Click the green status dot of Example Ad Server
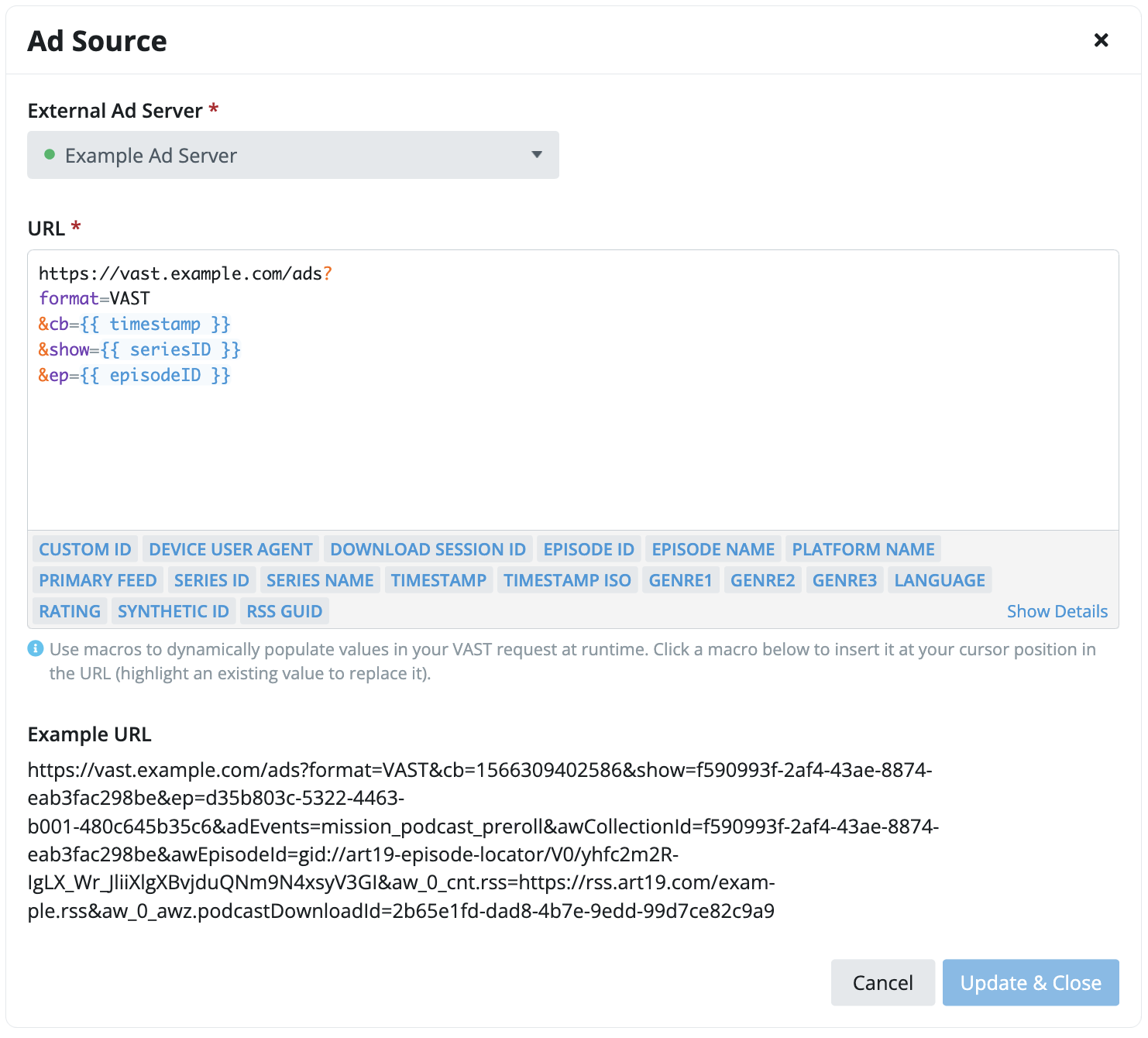This screenshot has height=1038, width=1148. pos(50,154)
